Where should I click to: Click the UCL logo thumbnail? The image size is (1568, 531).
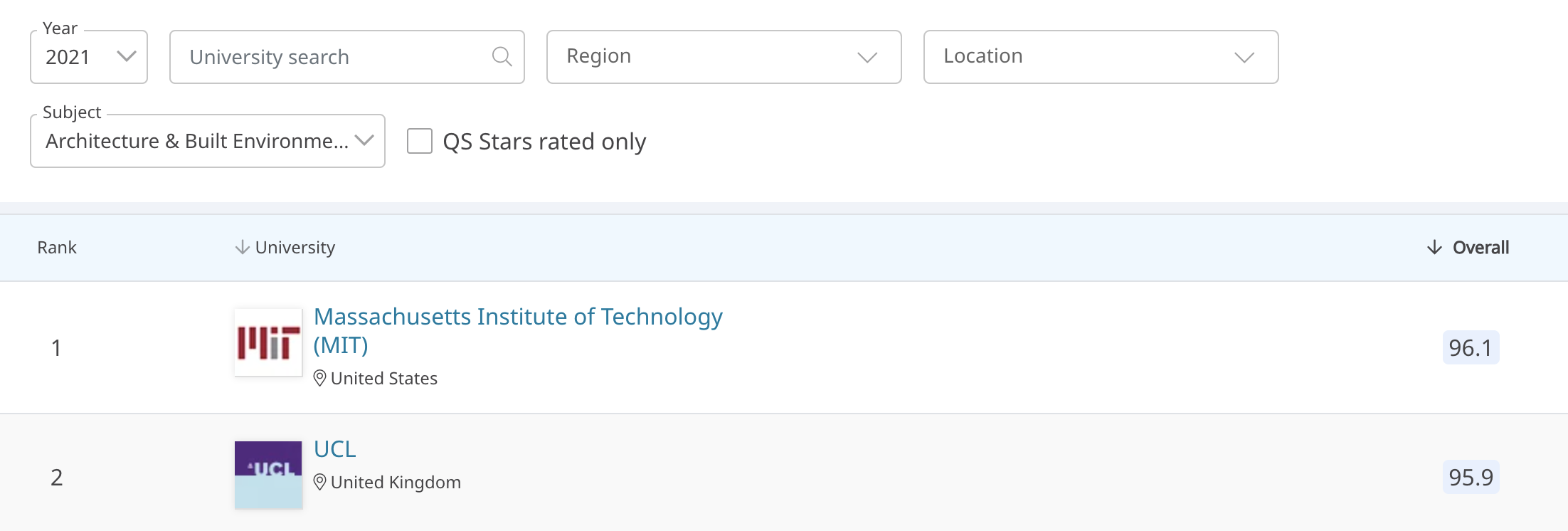click(268, 475)
